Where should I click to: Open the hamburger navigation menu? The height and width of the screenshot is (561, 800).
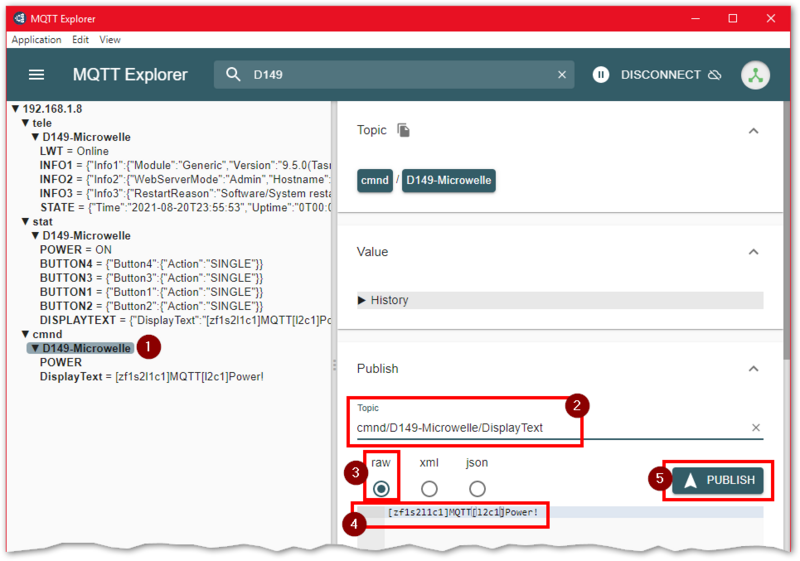pos(37,75)
